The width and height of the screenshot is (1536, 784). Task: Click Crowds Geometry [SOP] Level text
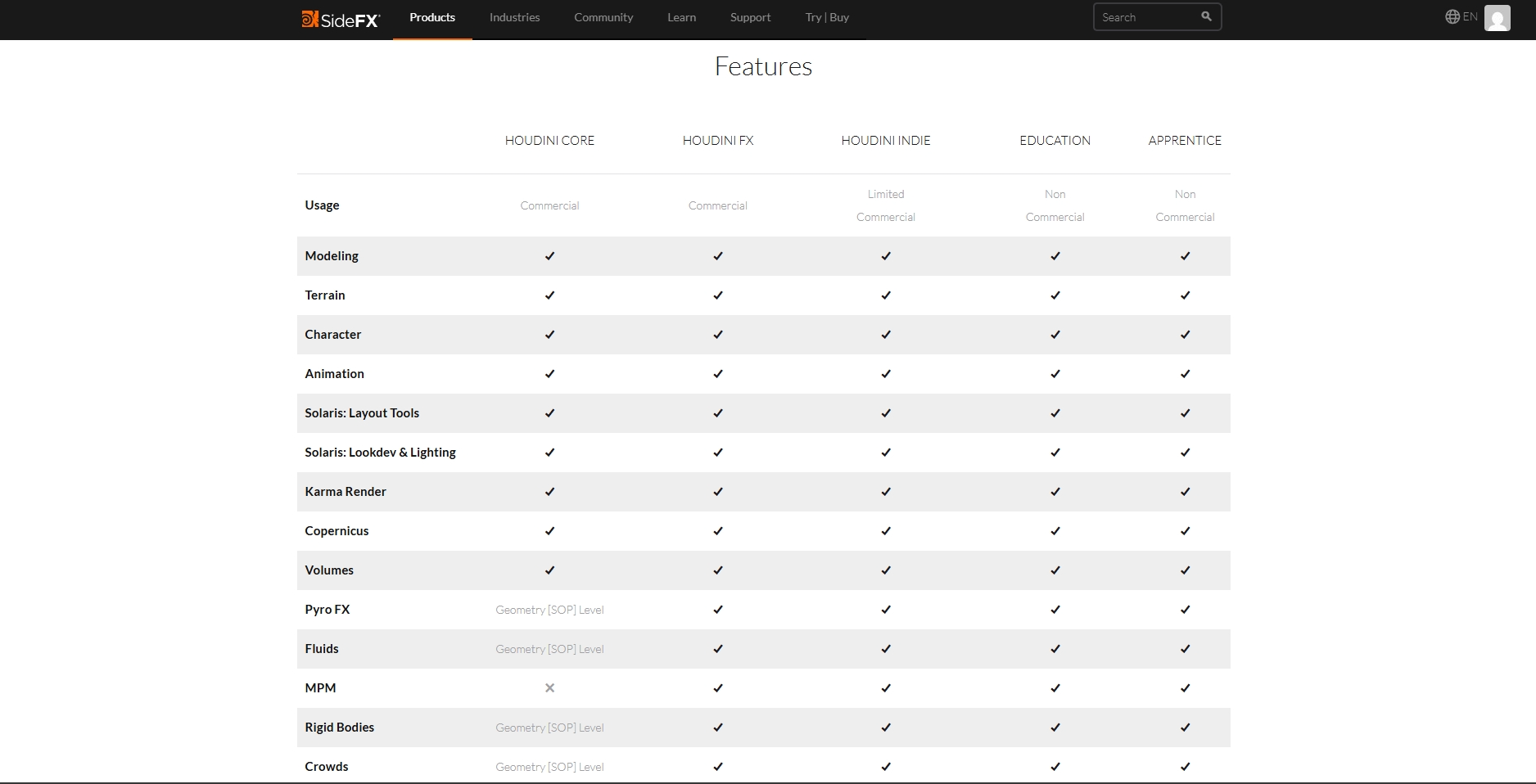[x=549, y=767]
